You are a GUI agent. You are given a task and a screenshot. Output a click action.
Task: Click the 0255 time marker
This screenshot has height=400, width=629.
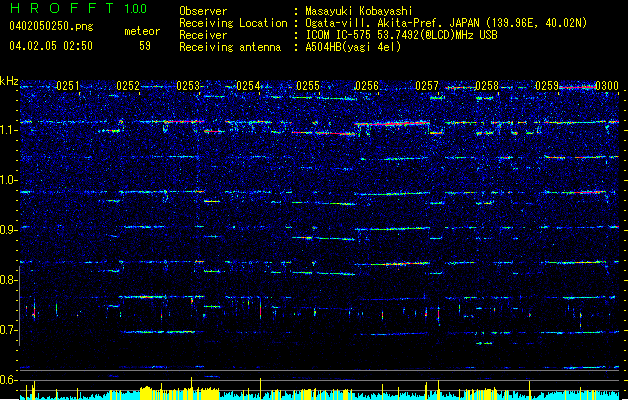(308, 86)
